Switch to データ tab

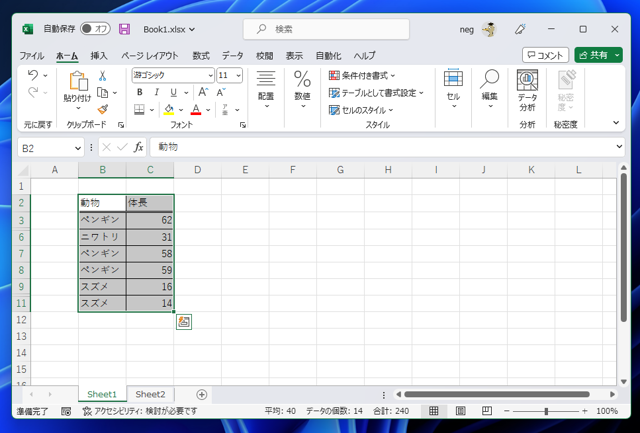(x=233, y=56)
